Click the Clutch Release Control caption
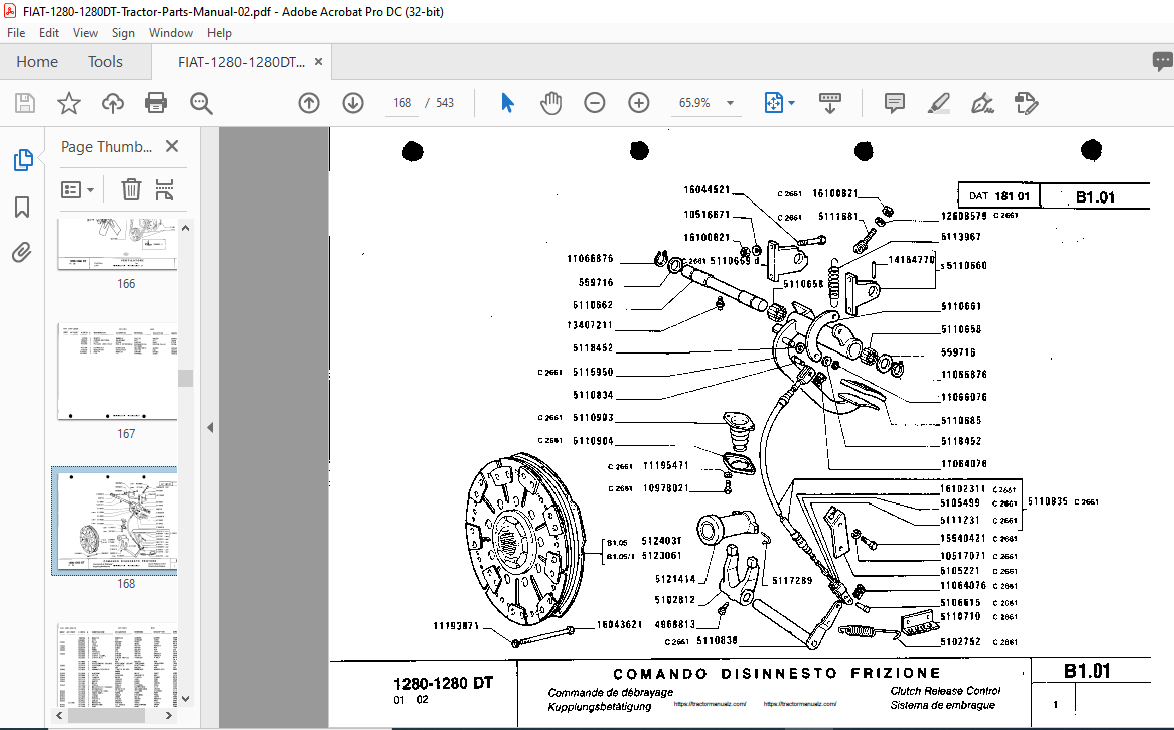This screenshot has height=730, width=1174. point(945,691)
